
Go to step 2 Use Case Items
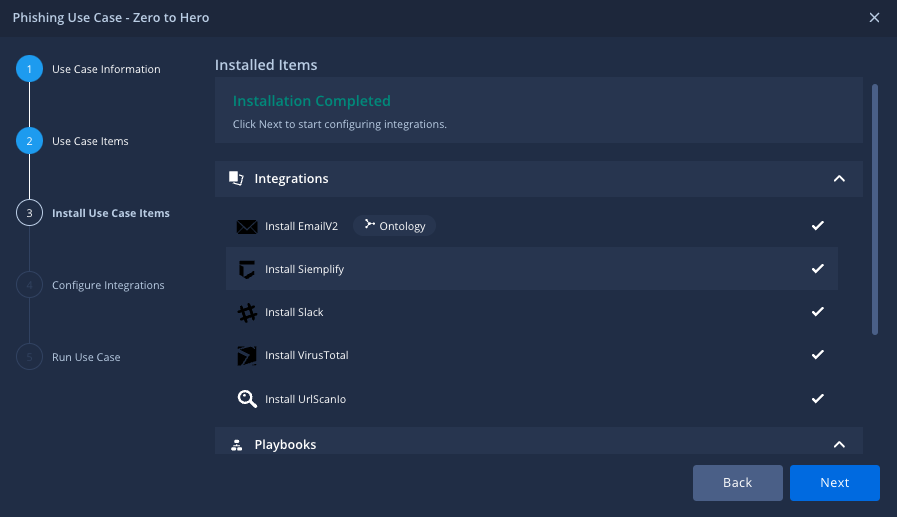(x=29, y=141)
